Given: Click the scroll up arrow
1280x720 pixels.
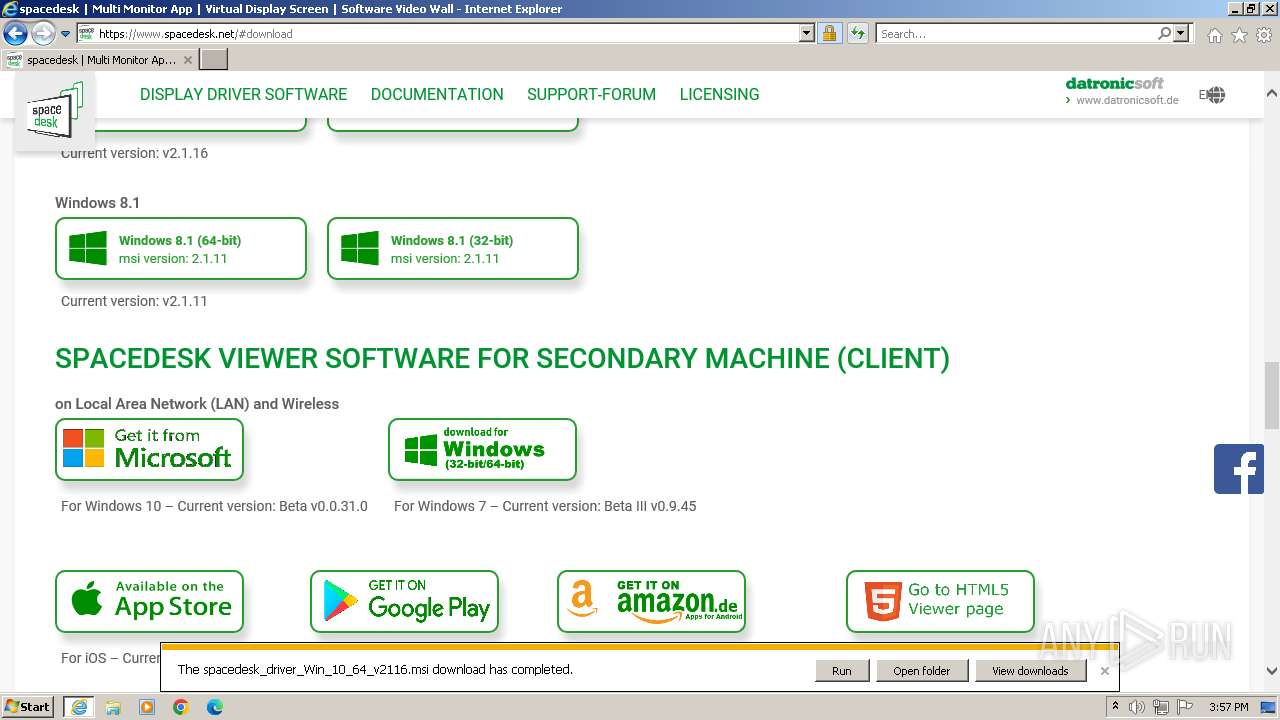Looking at the screenshot, I should click(1272, 92).
